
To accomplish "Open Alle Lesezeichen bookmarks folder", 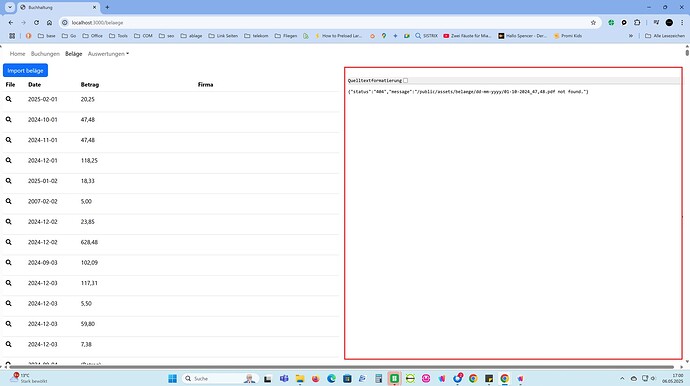I will coord(664,36).
